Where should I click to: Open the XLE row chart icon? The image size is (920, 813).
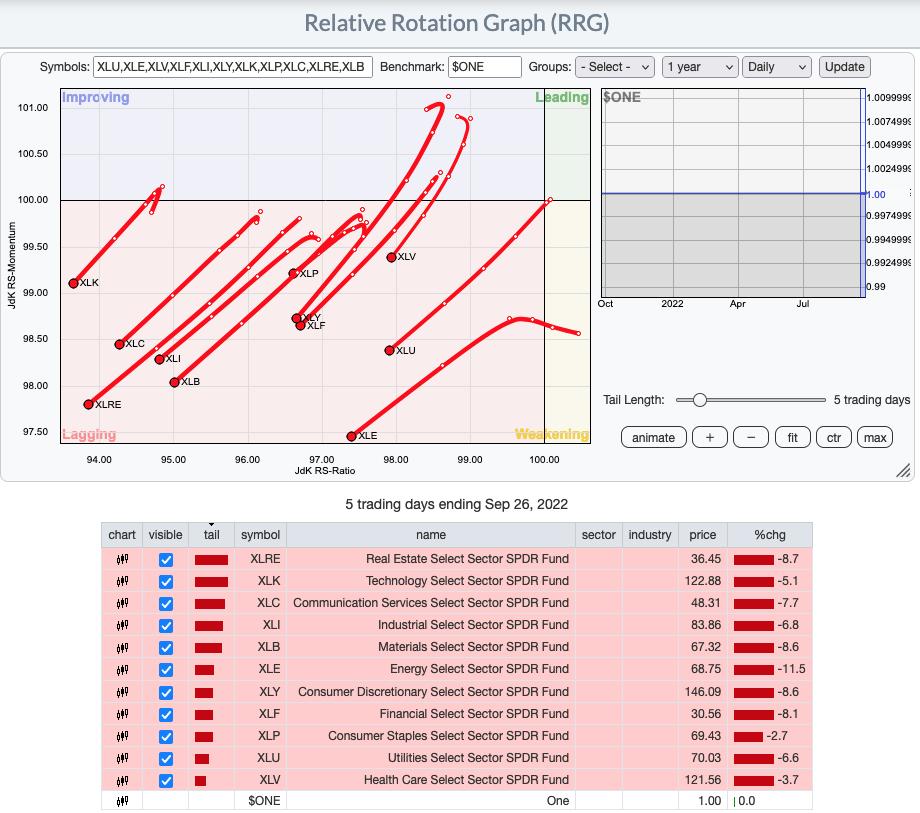(x=122, y=670)
